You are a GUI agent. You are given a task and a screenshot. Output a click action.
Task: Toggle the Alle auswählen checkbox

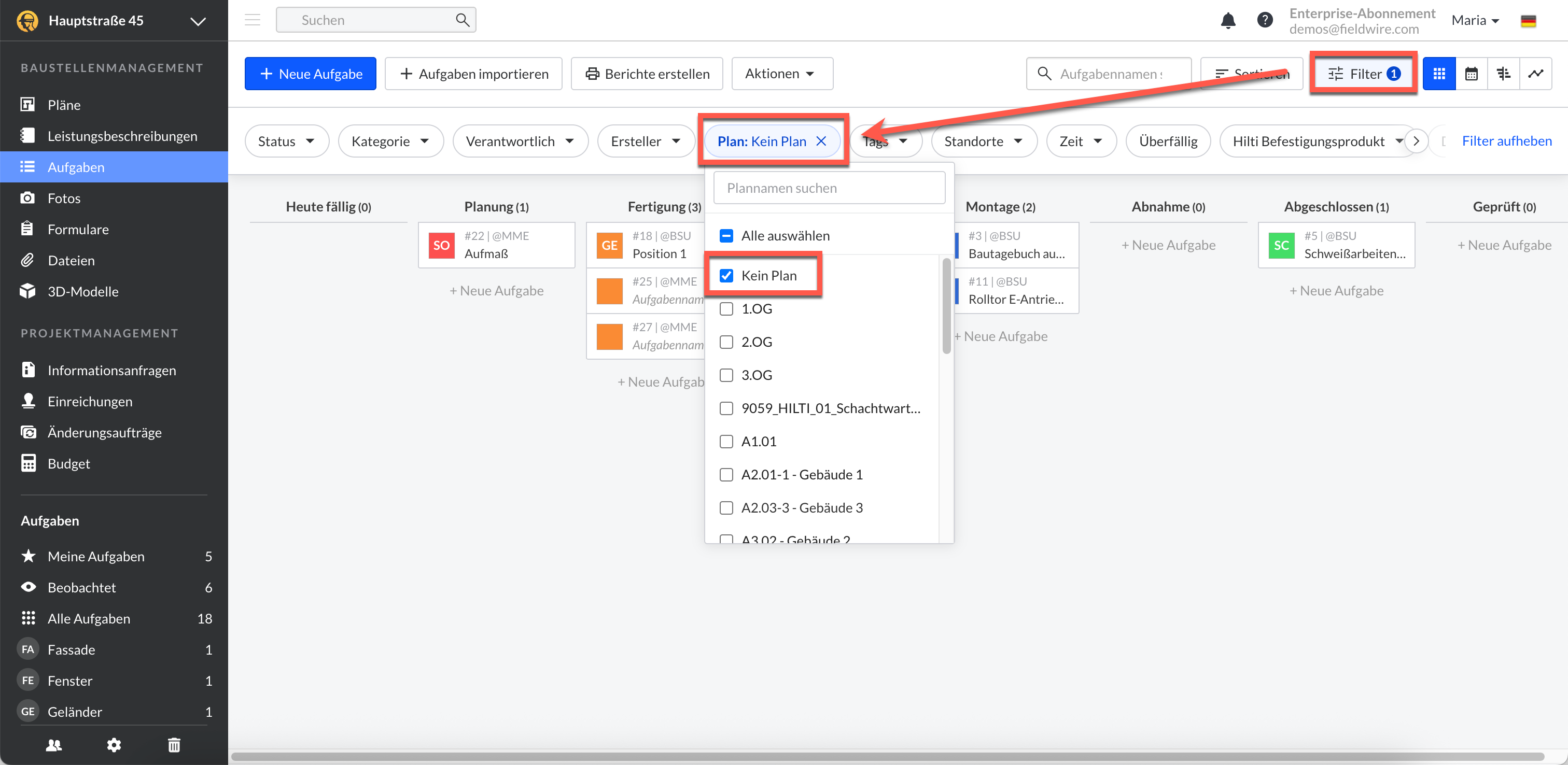coord(726,235)
